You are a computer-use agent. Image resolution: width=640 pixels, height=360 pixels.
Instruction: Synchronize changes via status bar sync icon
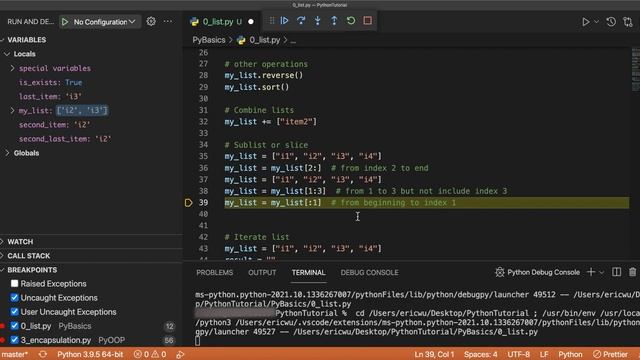point(42,354)
